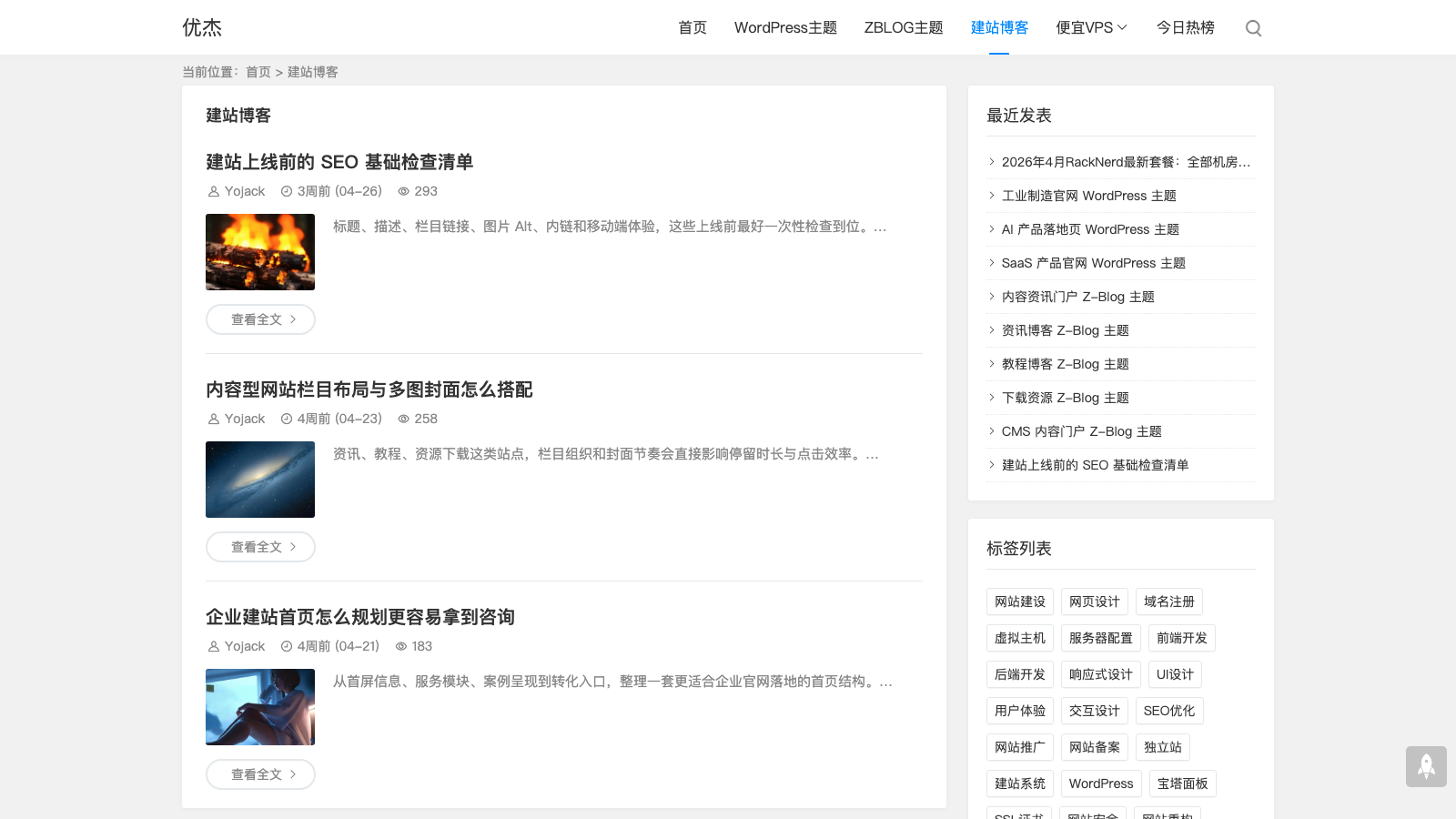1456x819 pixels.
Task: Select the 虚拟主机 tag
Action: point(1020,638)
